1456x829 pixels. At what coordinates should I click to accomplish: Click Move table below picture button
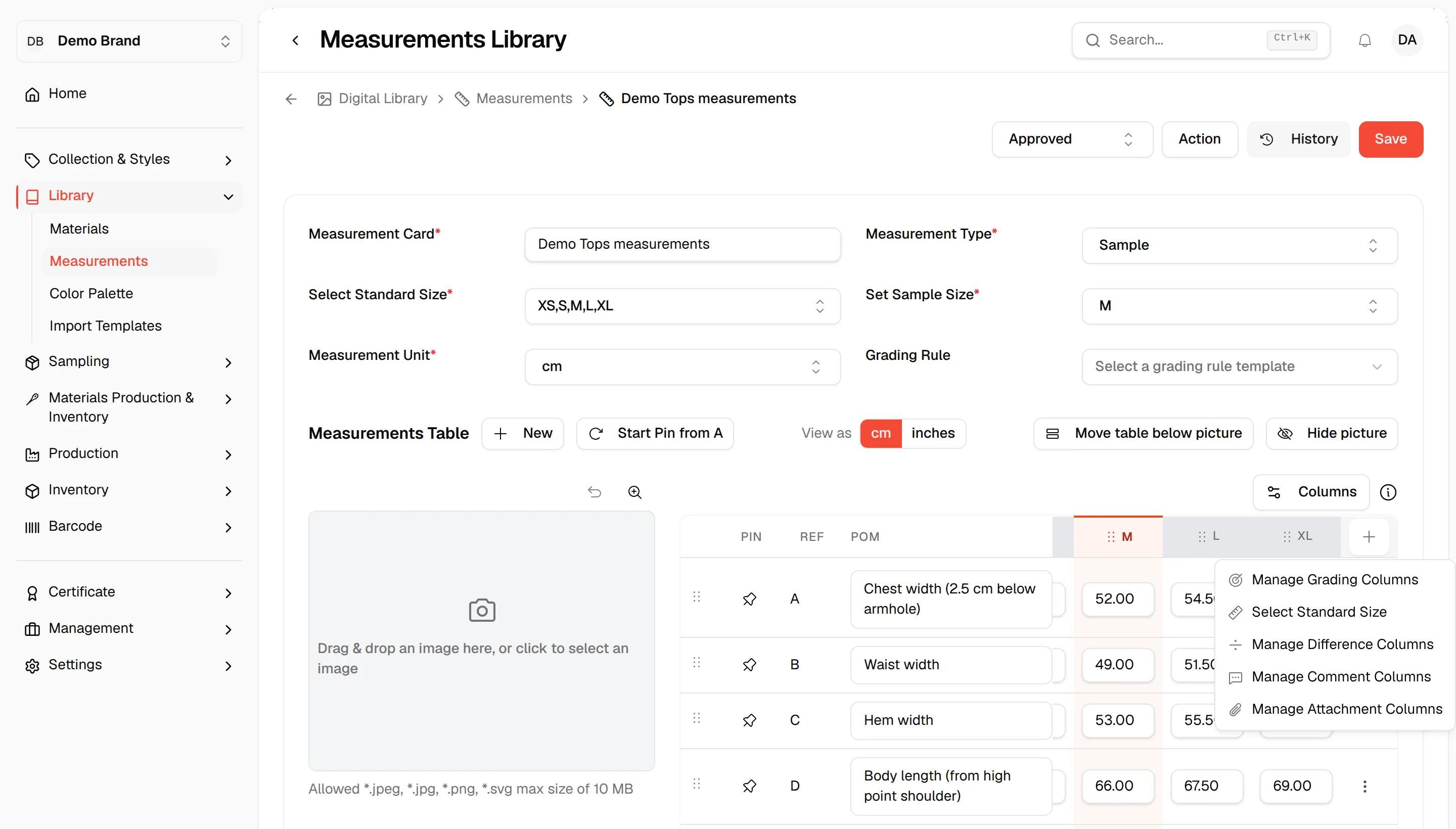[1143, 433]
